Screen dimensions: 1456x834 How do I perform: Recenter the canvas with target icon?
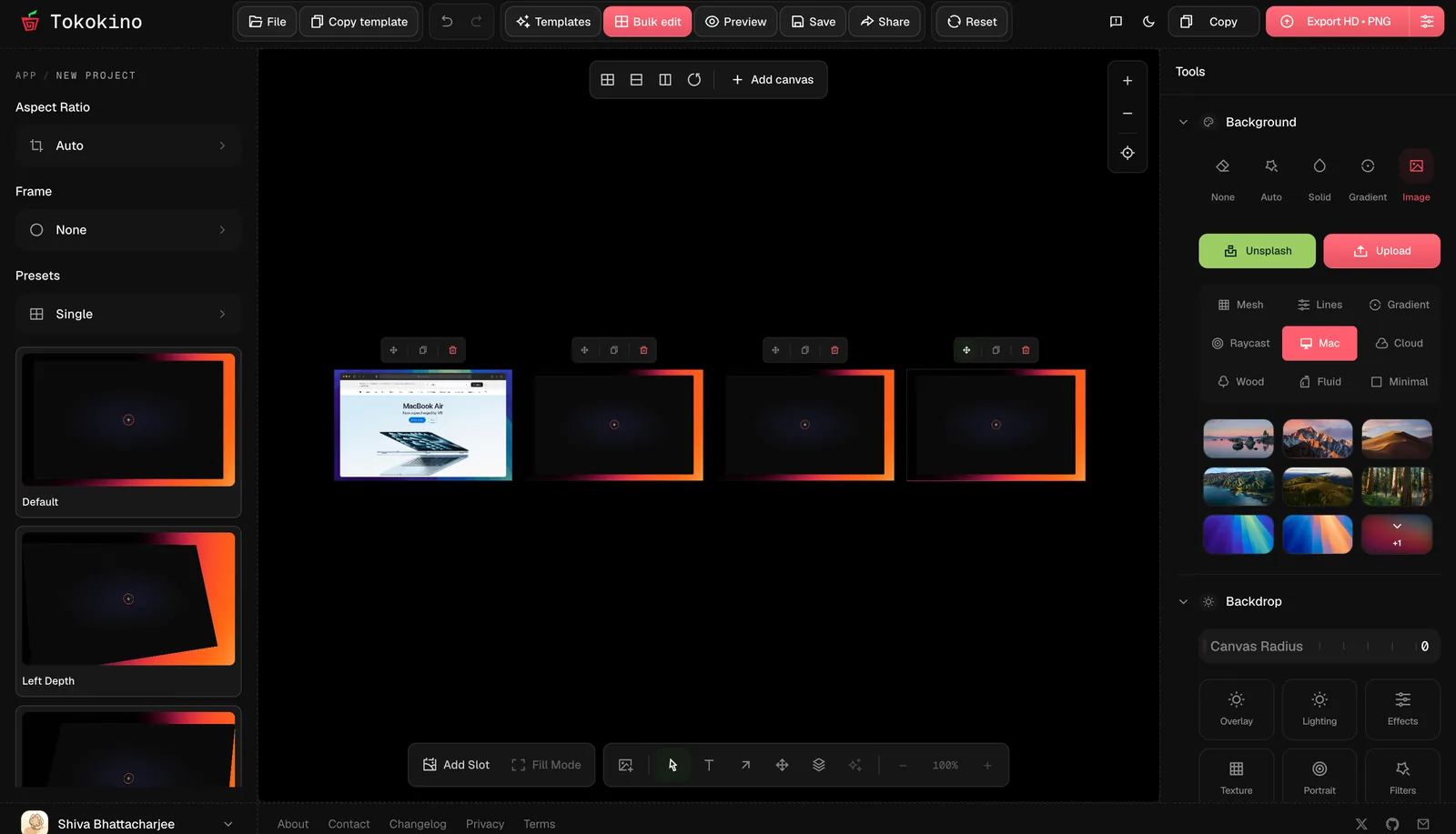[1127, 153]
